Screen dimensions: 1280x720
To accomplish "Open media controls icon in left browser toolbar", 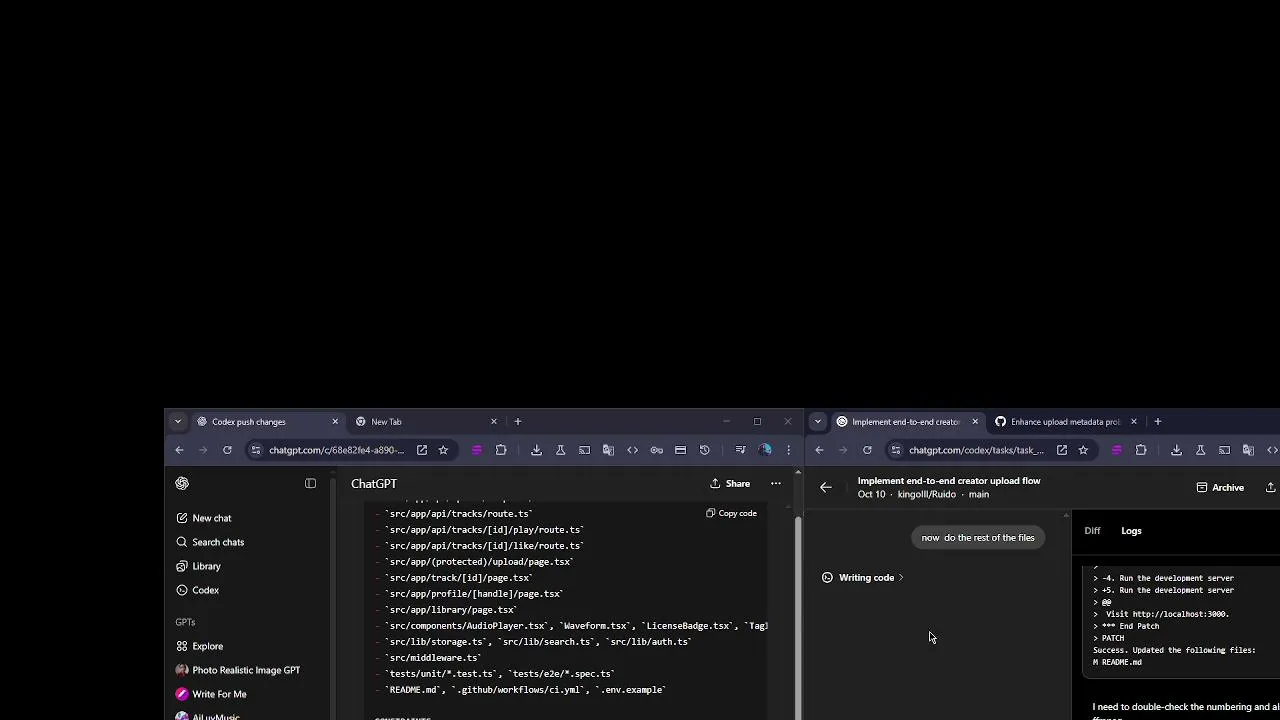I will [x=740, y=450].
